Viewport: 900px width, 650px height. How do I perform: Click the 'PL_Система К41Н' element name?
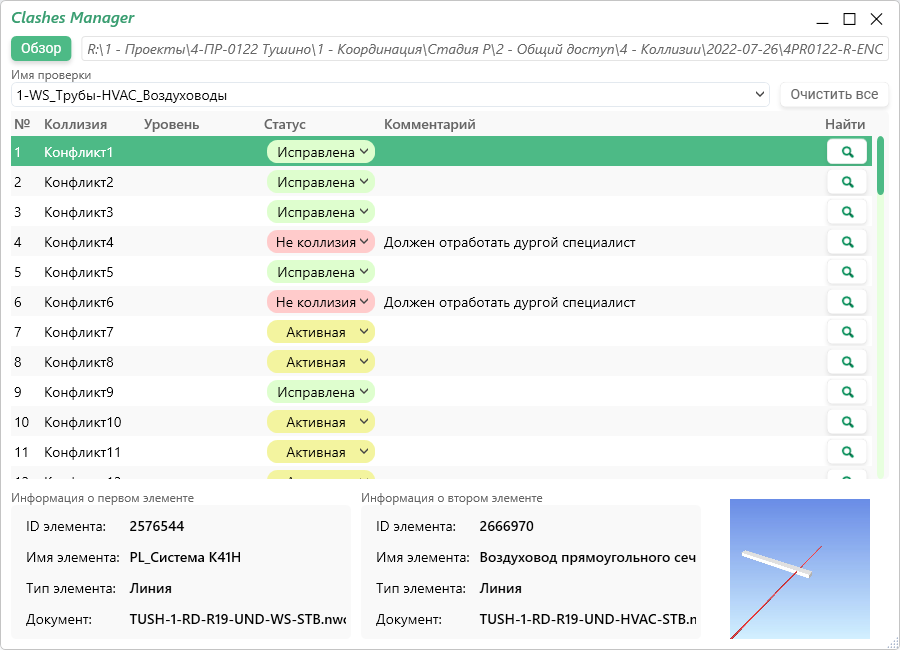(x=185, y=558)
